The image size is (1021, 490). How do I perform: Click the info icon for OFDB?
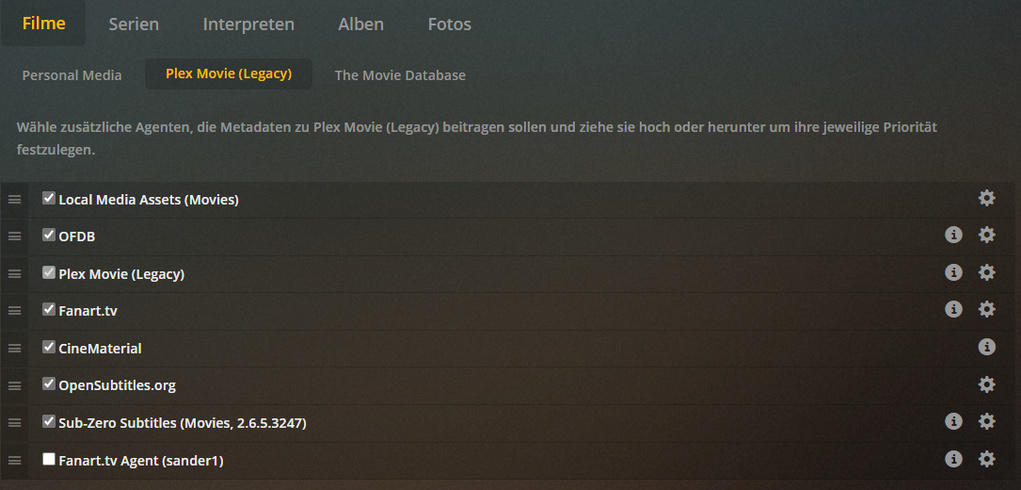(x=953, y=235)
